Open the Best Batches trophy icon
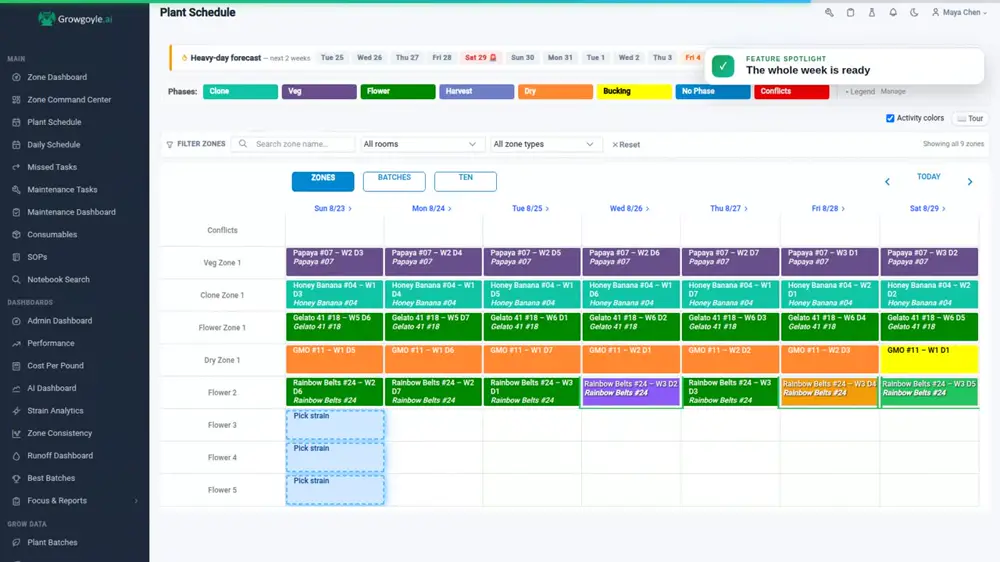The height and width of the screenshot is (562, 1000). click(16, 478)
